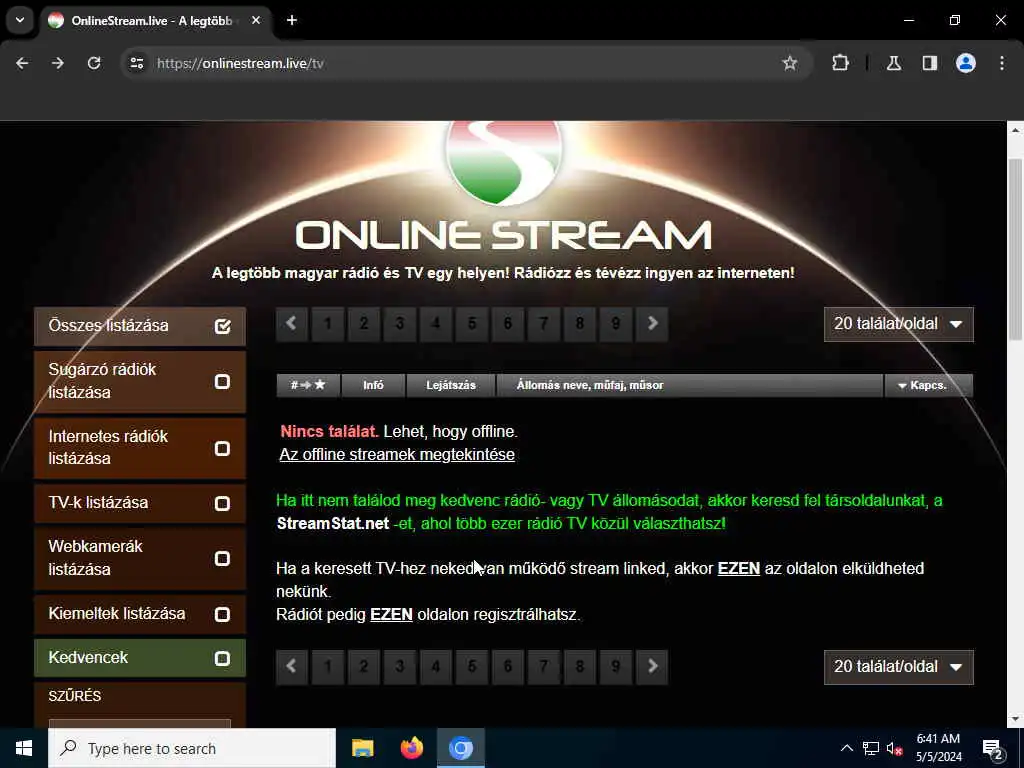Click the Infó column header

click(x=373, y=385)
